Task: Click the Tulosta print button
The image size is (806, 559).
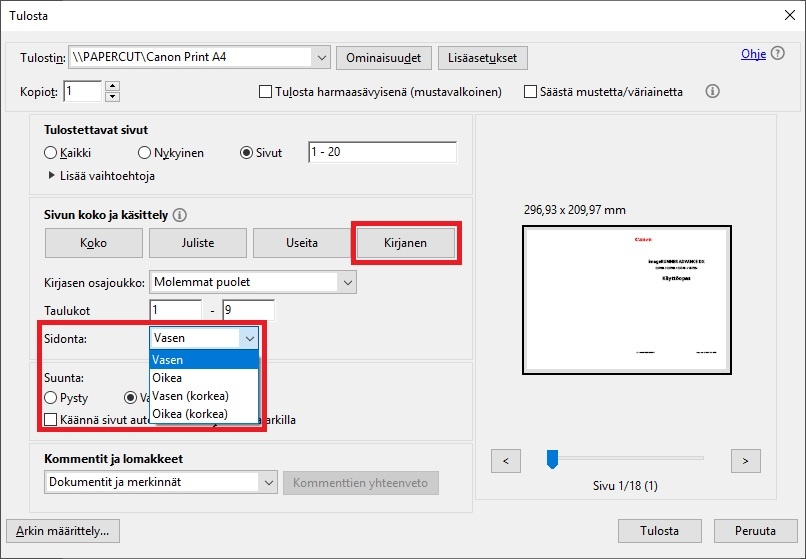Action: (x=660, y=531)
